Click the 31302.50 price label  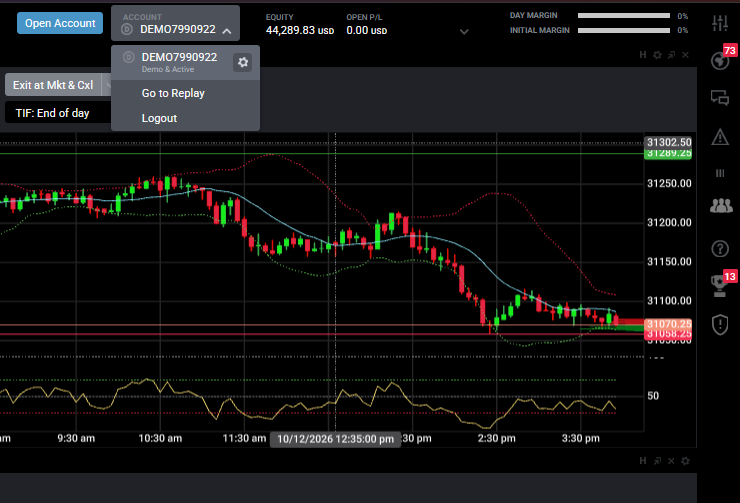point(668,142)
